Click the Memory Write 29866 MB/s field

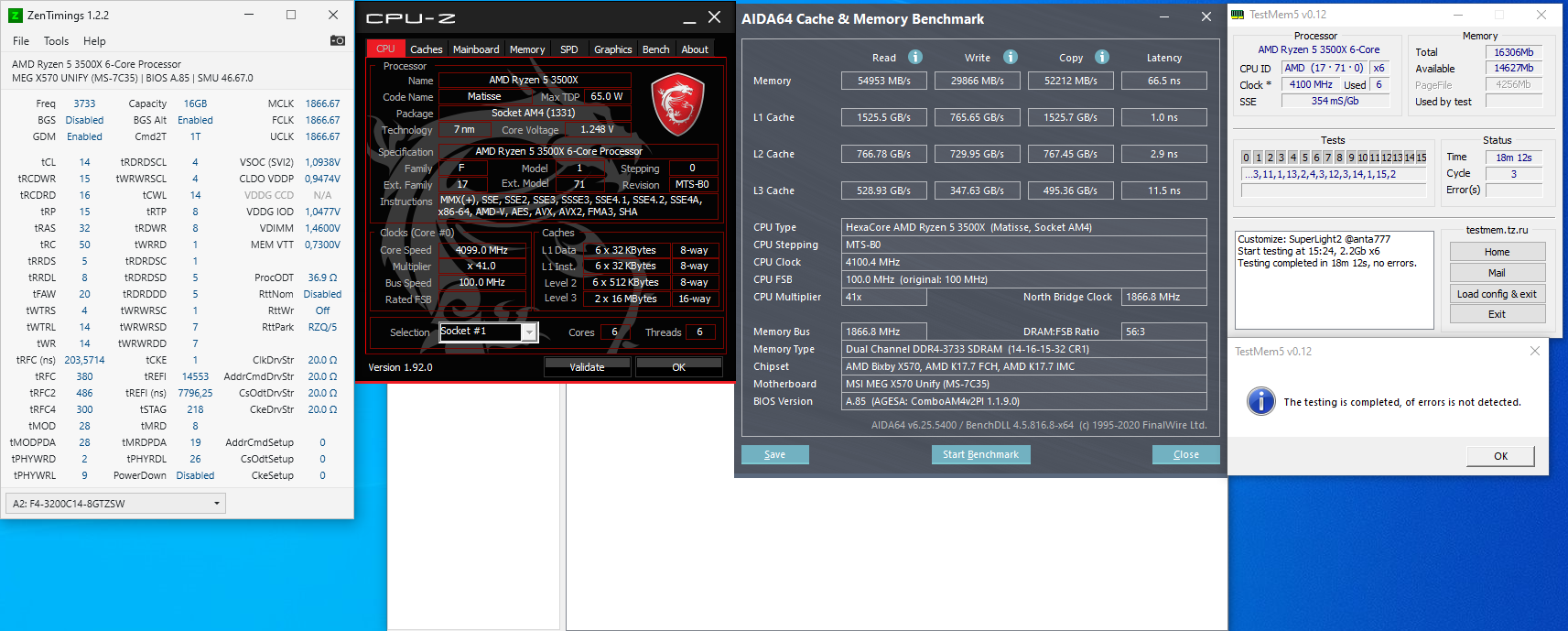(x=977, y=81)
